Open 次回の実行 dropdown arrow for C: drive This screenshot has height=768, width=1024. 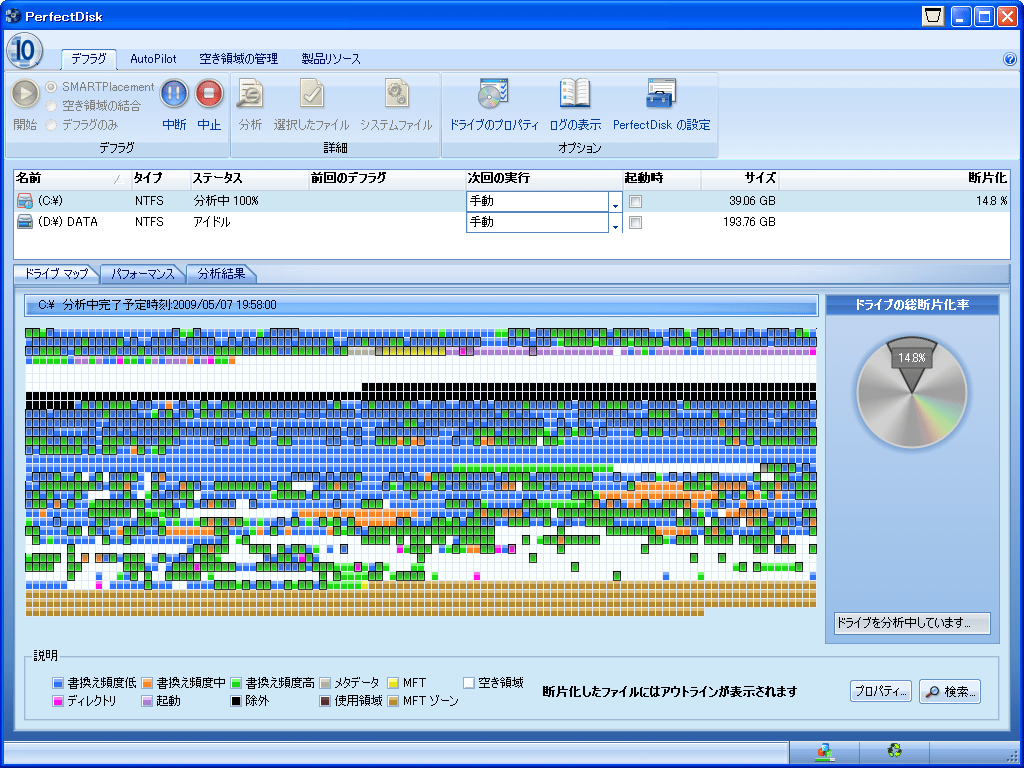click(615, 202)
